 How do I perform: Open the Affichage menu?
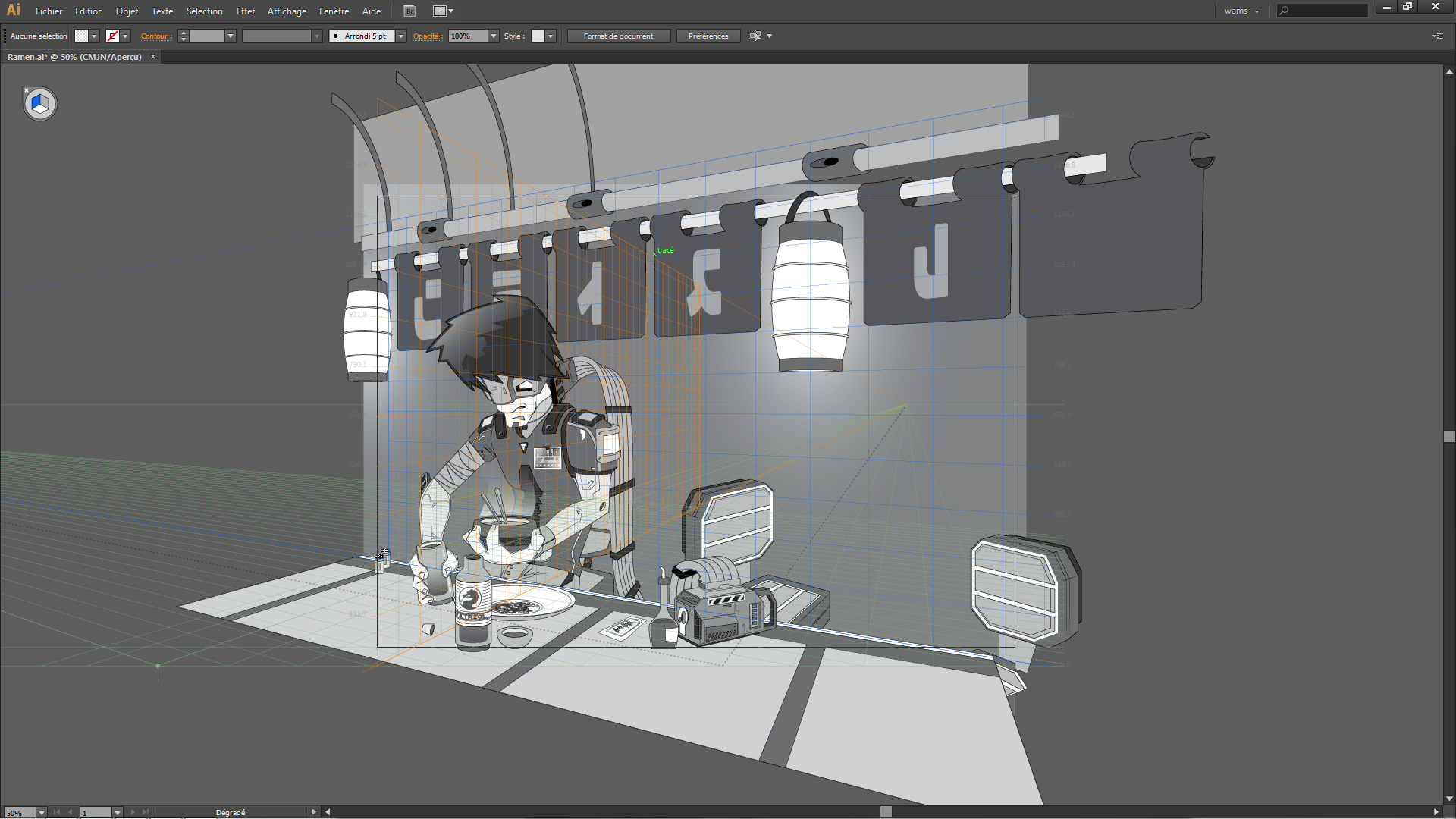(x=287, y=11)
